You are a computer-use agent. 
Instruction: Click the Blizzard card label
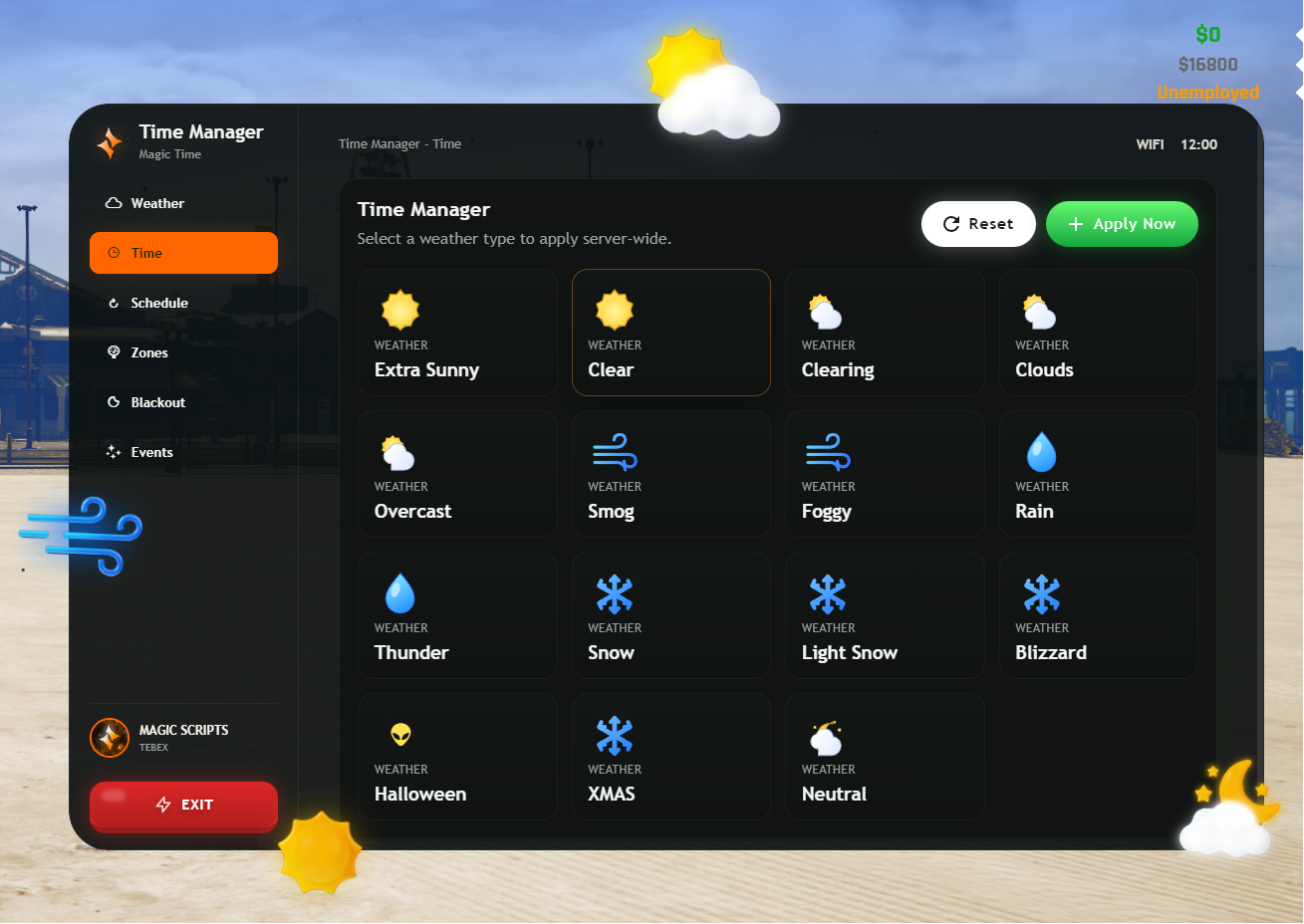click(1051, 652)
